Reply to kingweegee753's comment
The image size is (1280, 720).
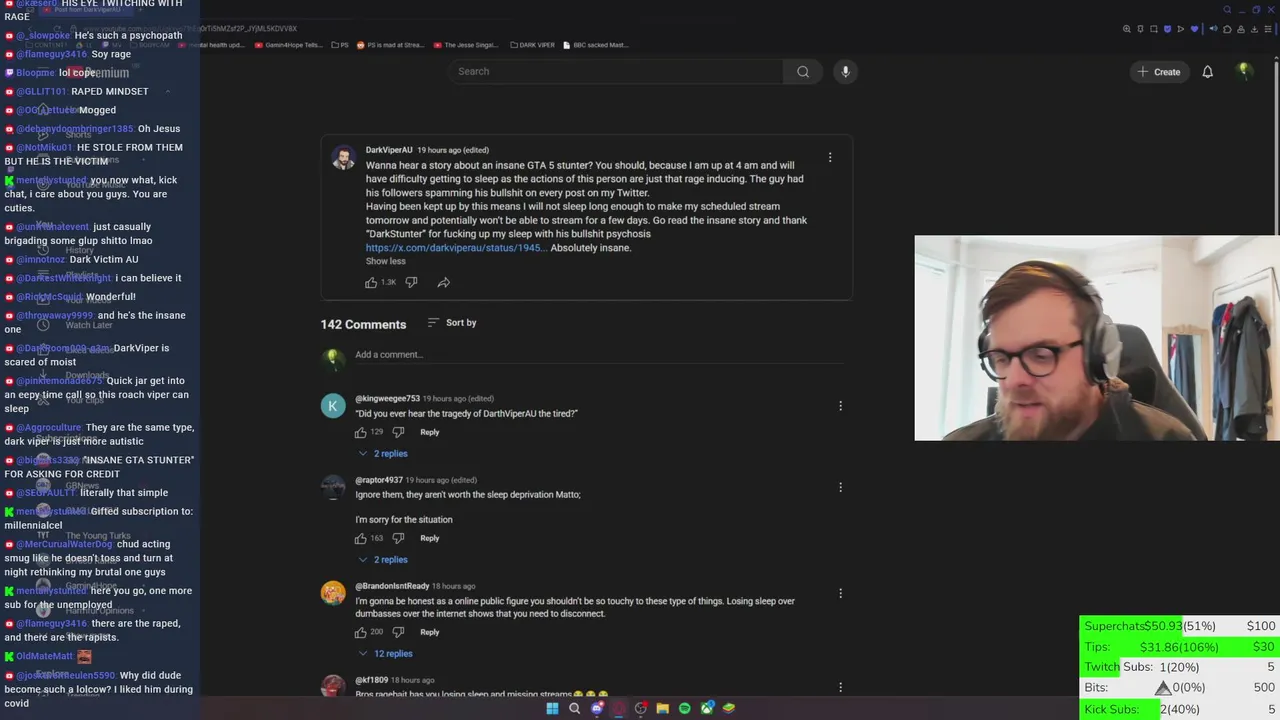click(x=430, y=432)
